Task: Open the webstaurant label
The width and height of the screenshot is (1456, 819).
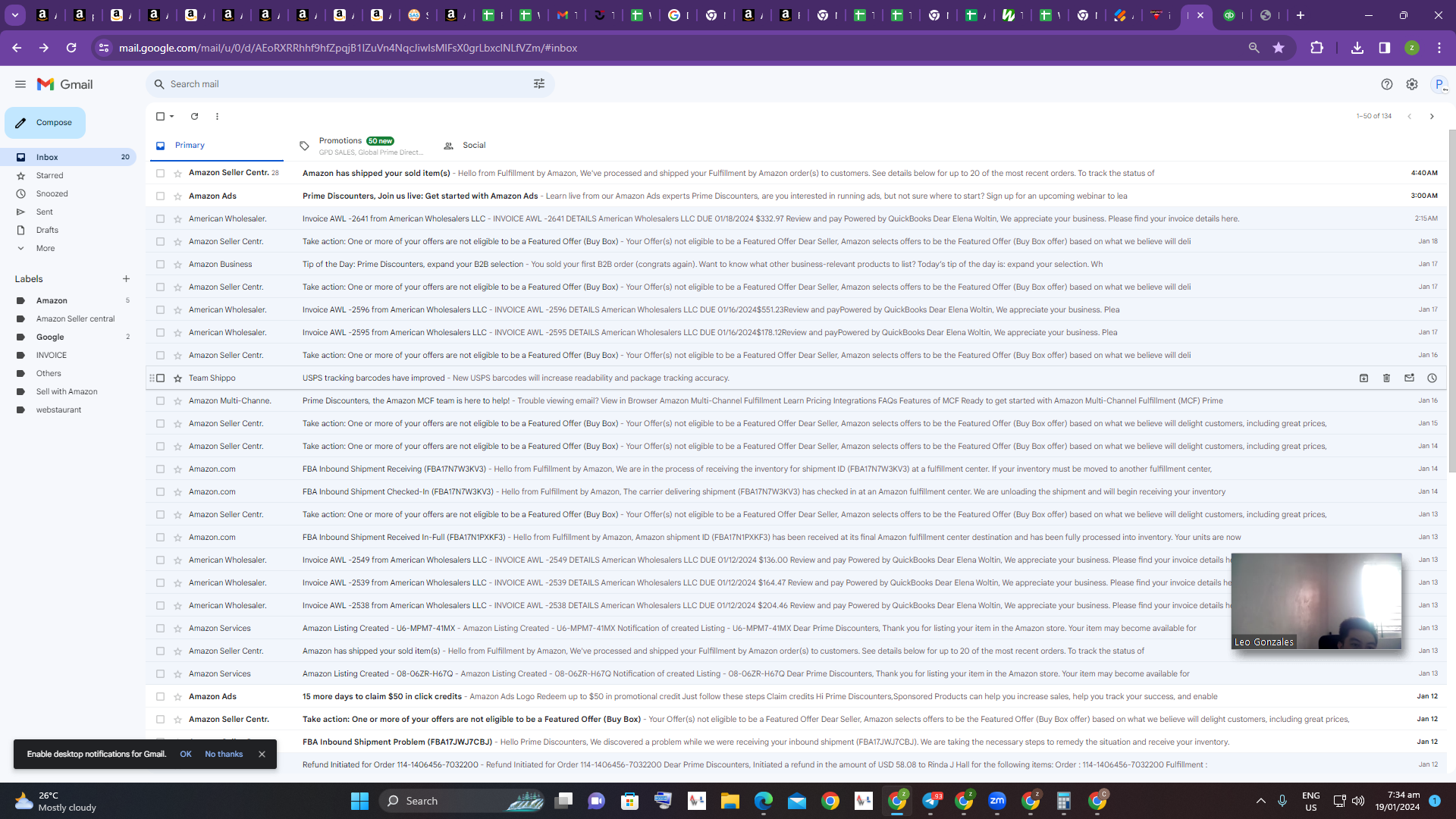Action: (x=68, y=409)
